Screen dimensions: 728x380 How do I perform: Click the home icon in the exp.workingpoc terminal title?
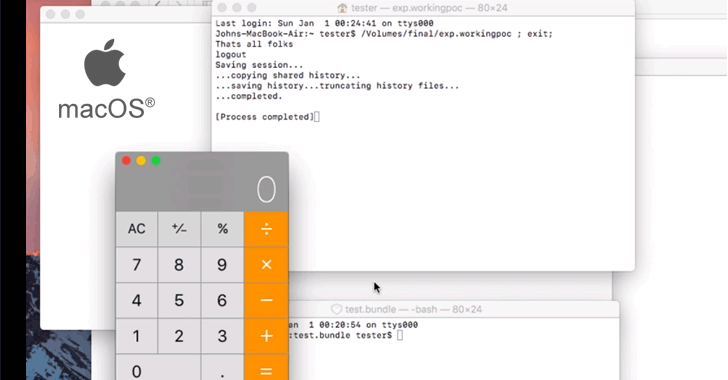click(342, 8)
